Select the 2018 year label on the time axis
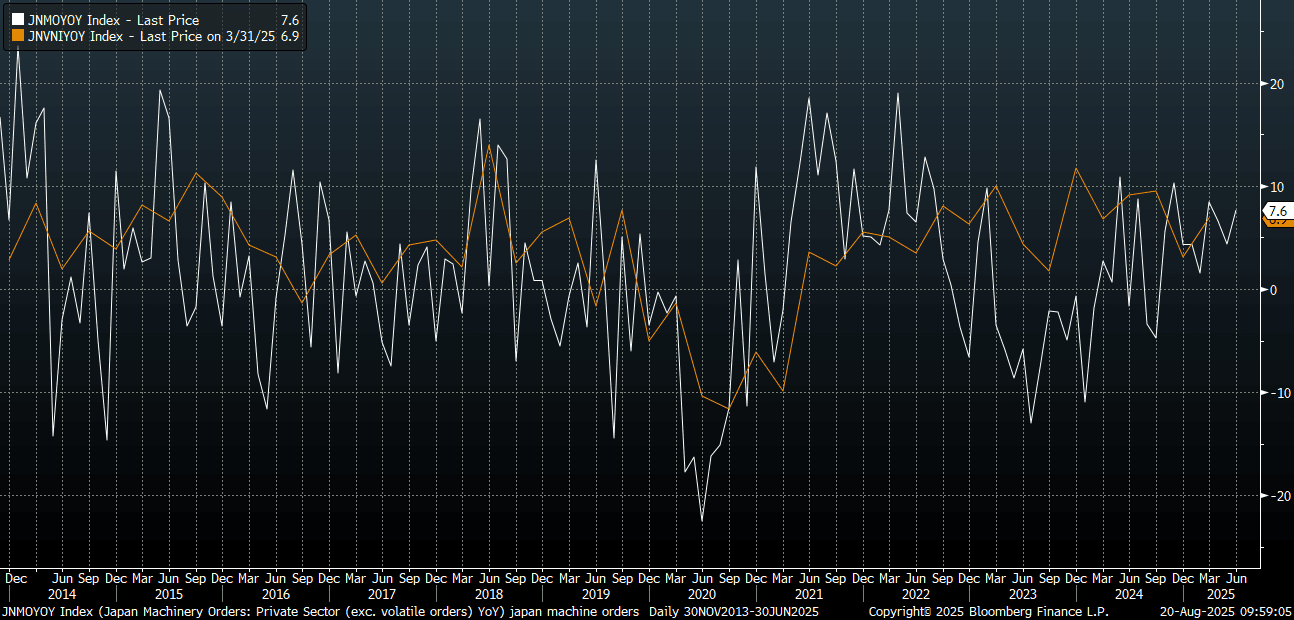Viewport: 1294px width, 620px height. click(x=489, y=593)
